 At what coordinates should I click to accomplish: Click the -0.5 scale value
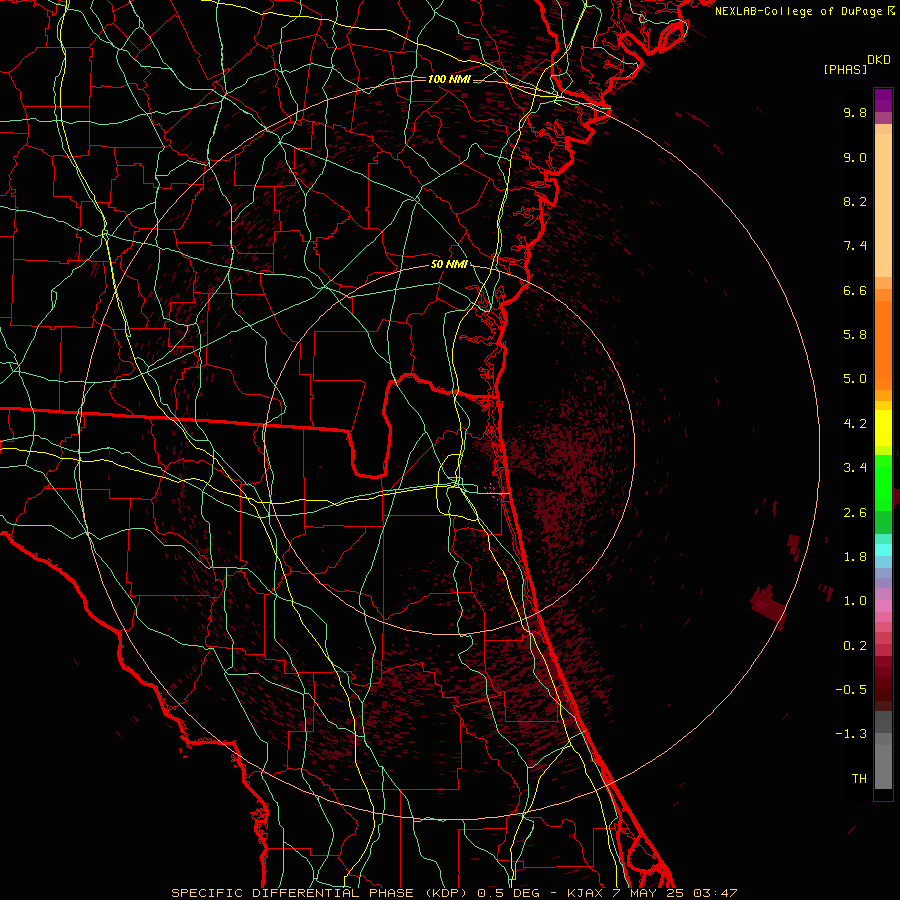[851, 690]
